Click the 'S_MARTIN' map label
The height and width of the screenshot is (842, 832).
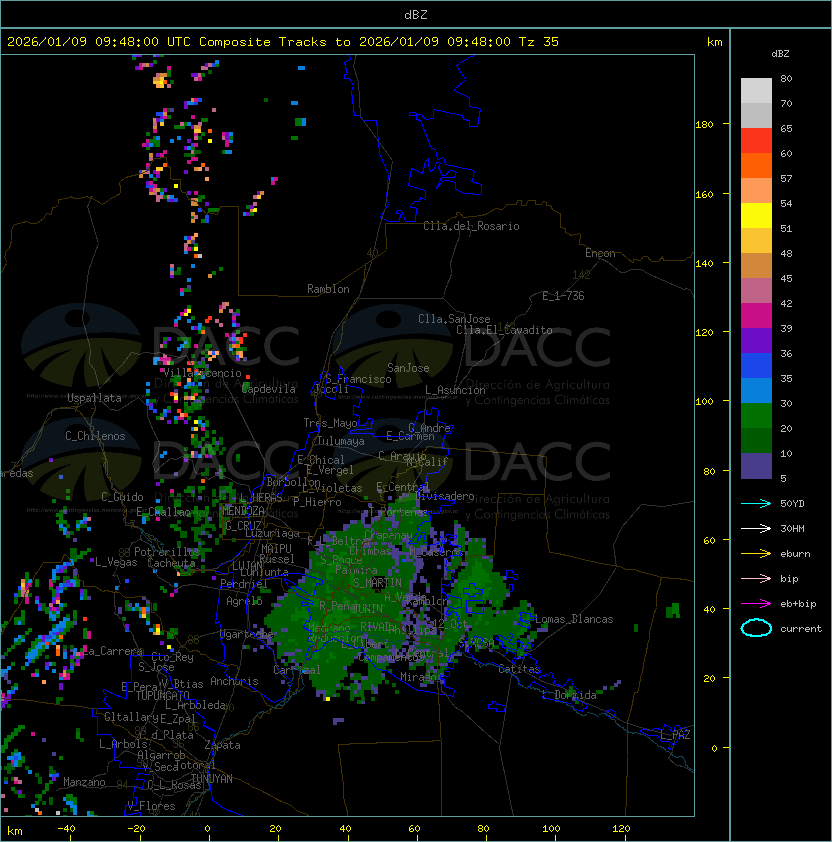(x=377, y=583)
